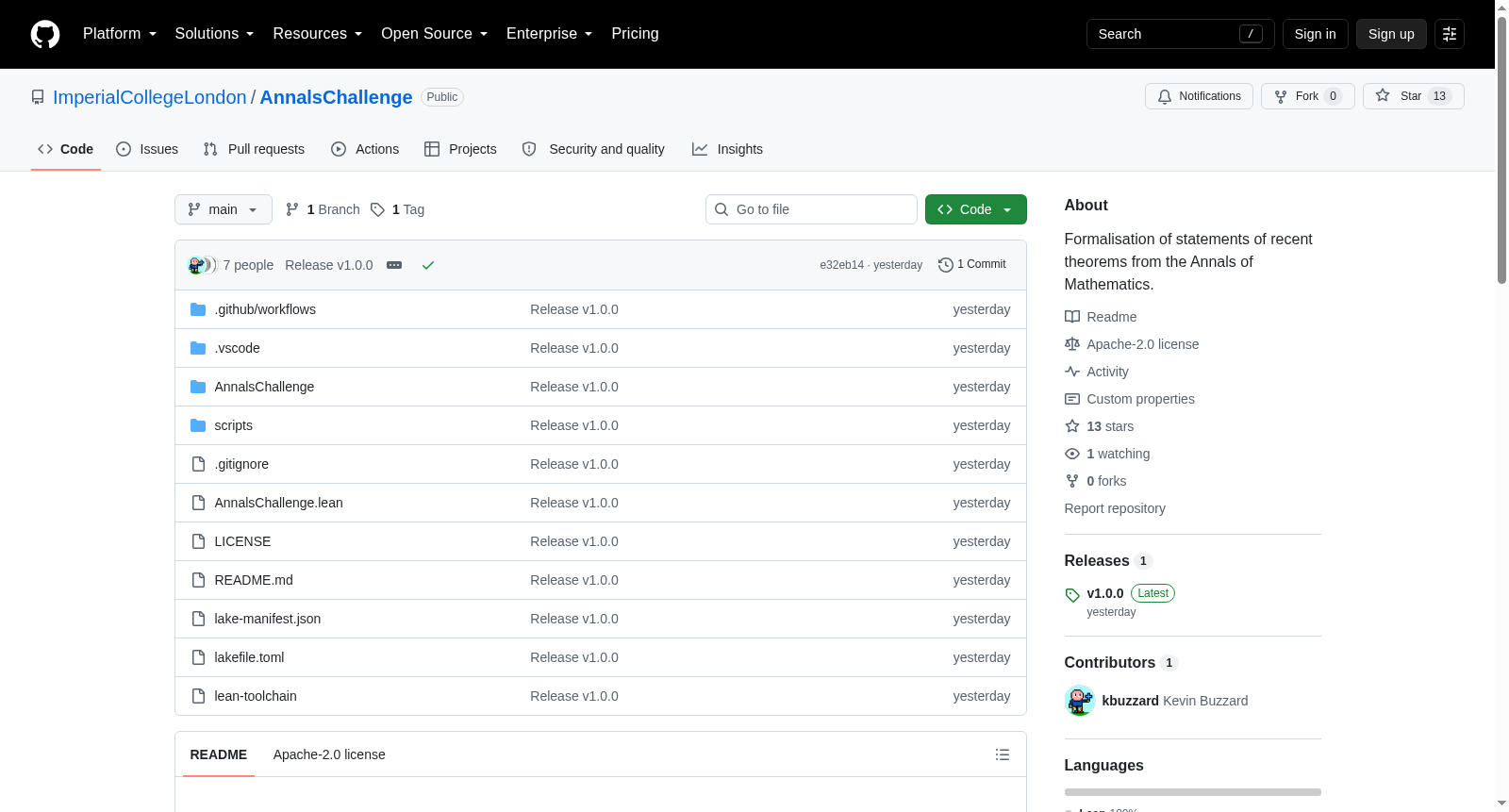This screenshot has height=812, width=1509.
Task: Click the lean-toolchain file icon
Action: 198,696
